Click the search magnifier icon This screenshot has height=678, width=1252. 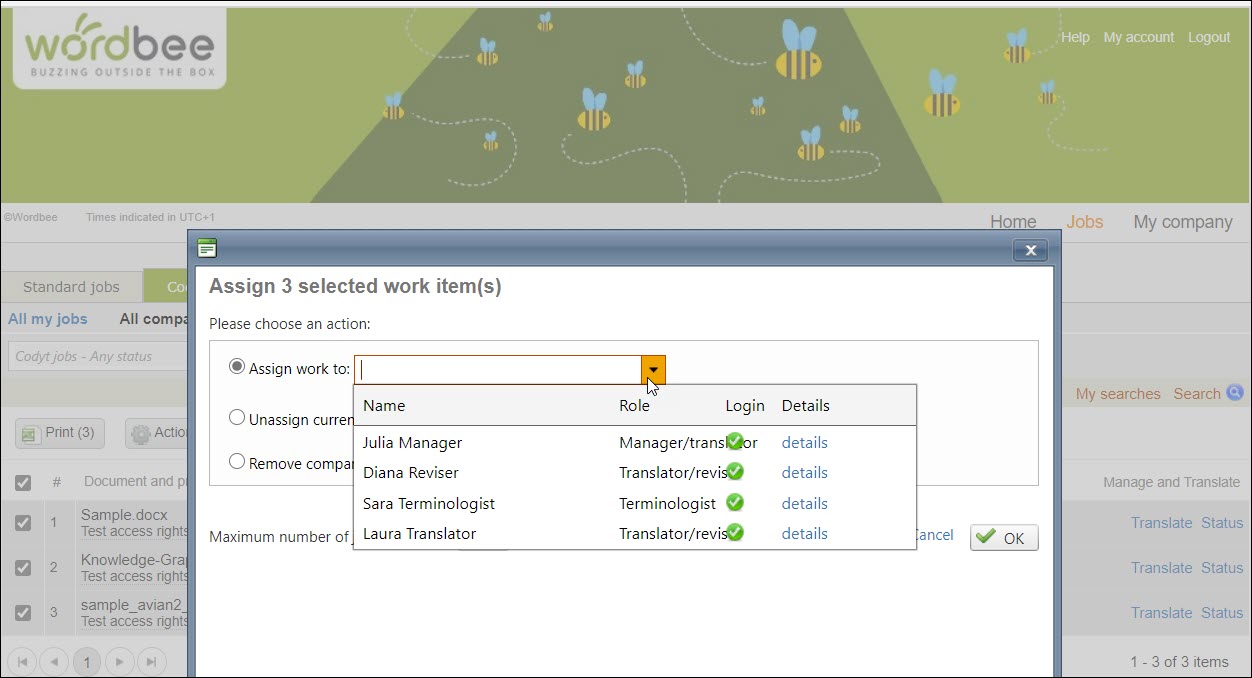[1235, 393]
